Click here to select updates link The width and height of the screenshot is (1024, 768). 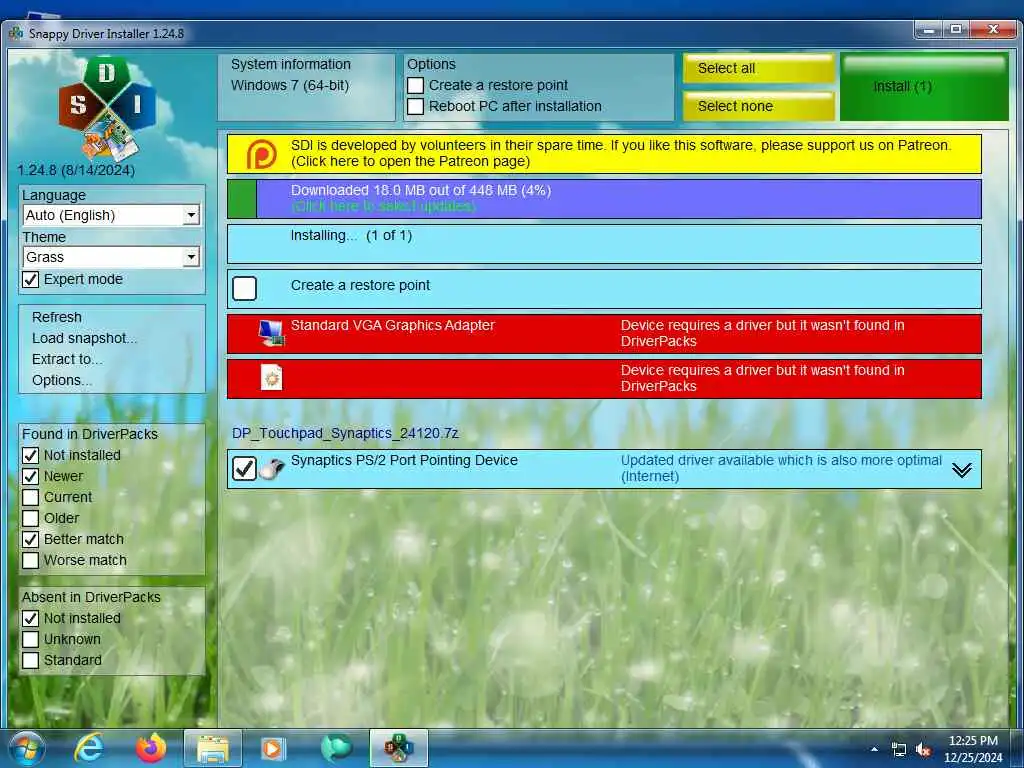click(x=383, y=206)
